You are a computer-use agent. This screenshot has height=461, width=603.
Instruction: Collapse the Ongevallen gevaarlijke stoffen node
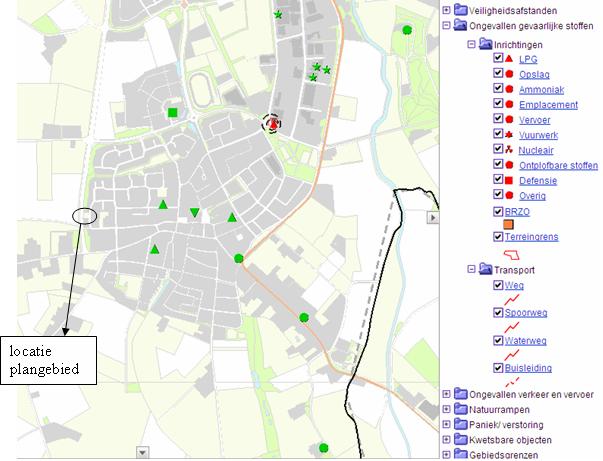(x=446, y=25)
